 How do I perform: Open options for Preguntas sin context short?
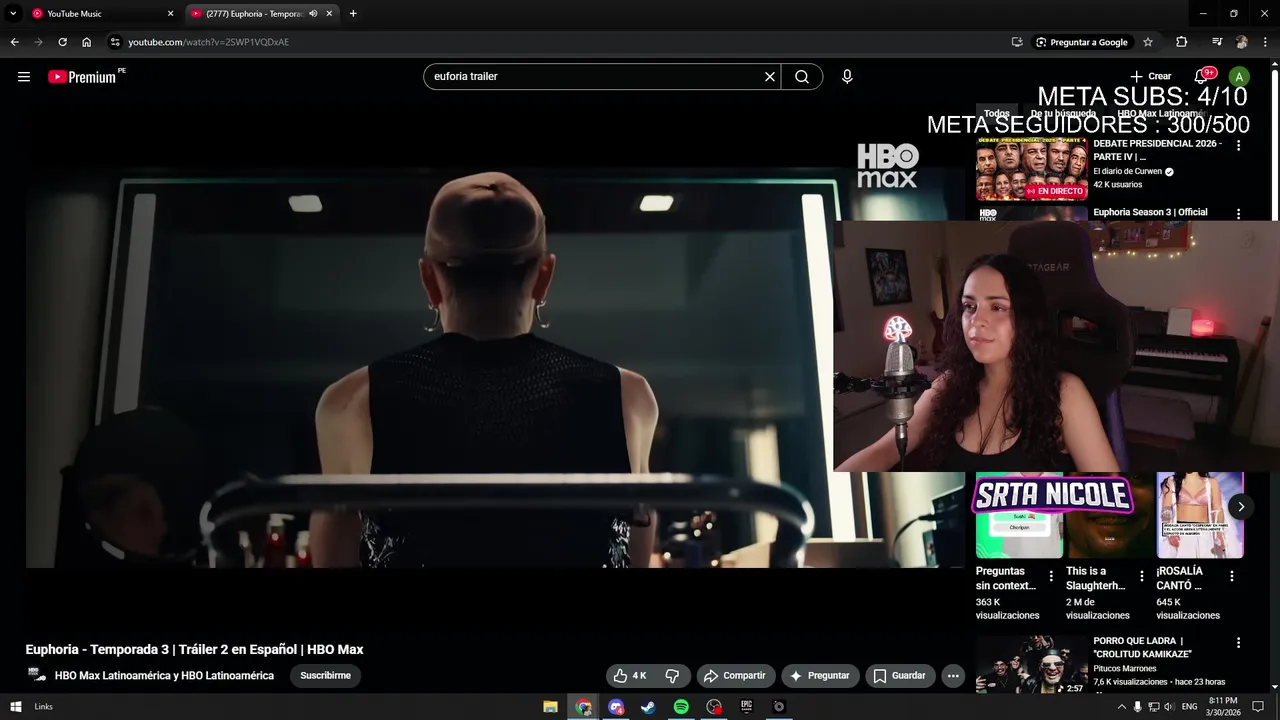click(x=1051, y=576)
